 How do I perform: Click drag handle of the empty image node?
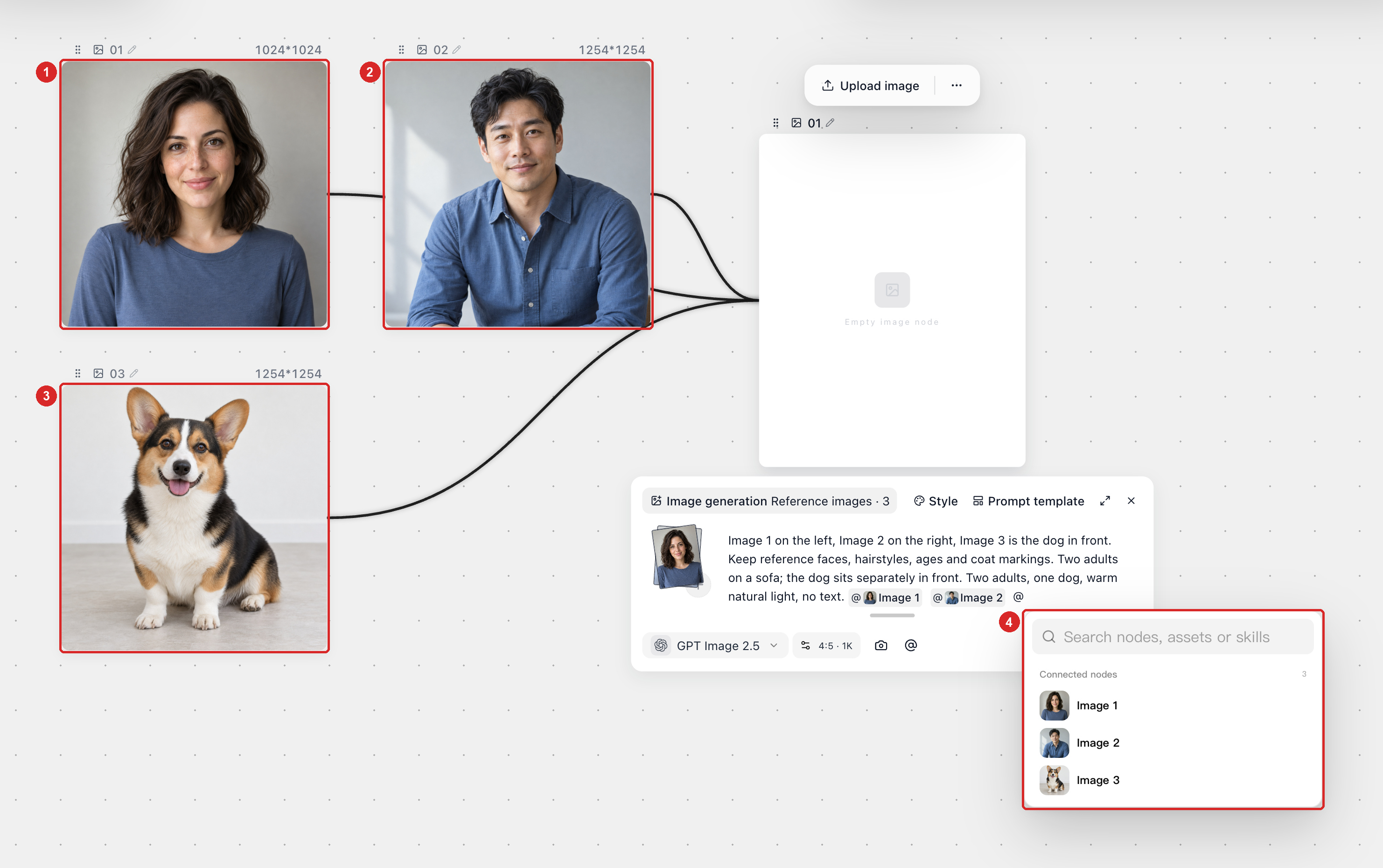tap(776, 123)
